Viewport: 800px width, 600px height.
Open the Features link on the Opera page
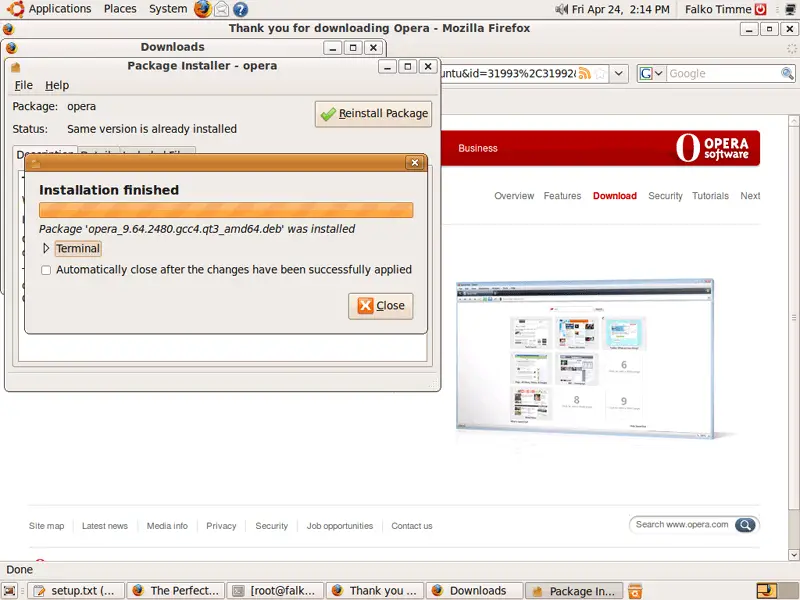[x=562, y=196]
